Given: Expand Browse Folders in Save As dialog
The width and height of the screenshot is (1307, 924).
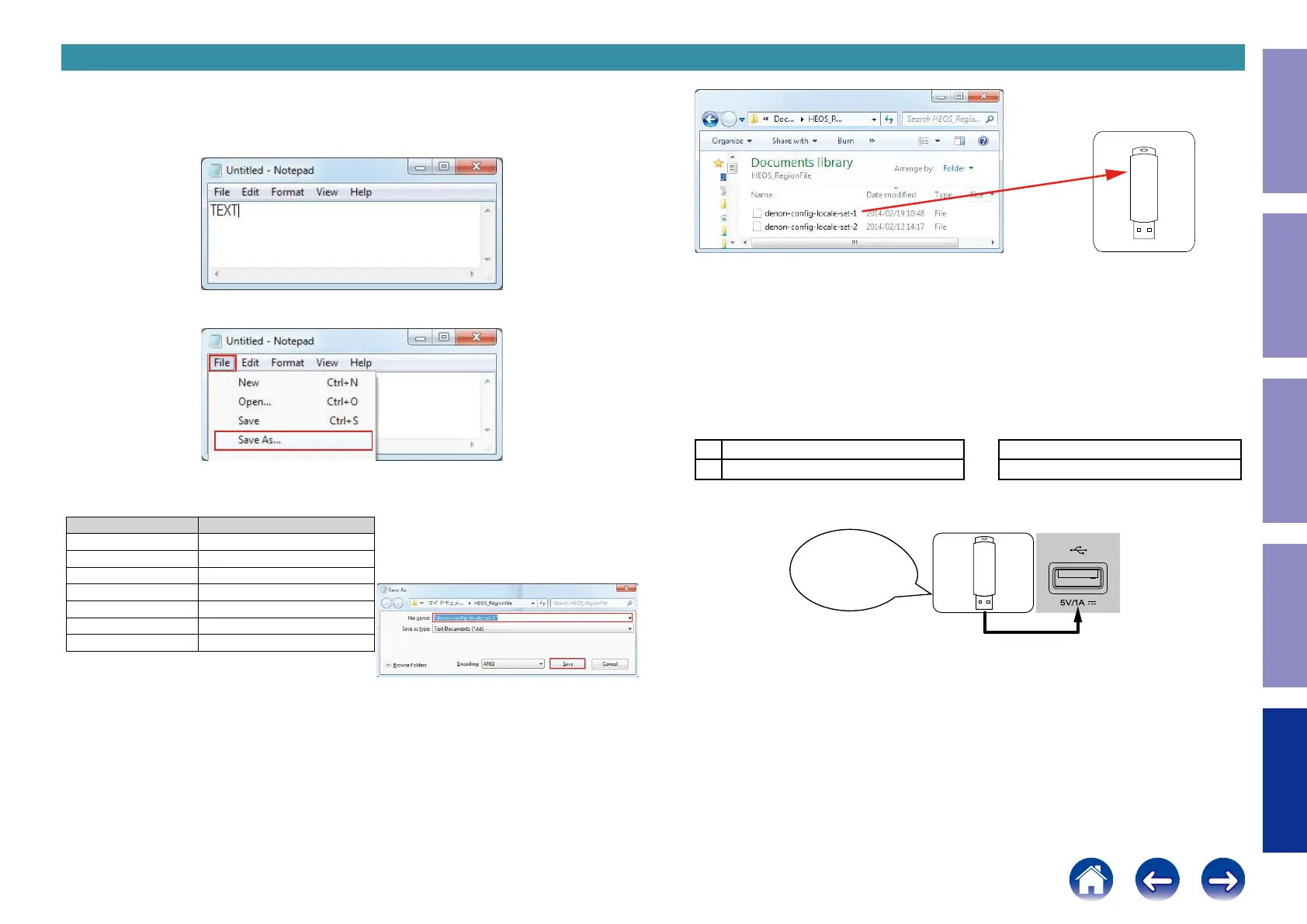Looking at the screenshot, I should (406, 665).
